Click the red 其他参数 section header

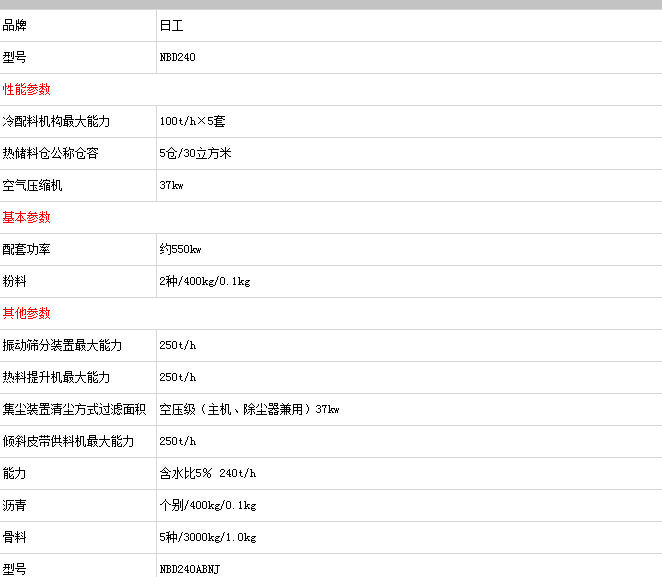tap(27, 313)
